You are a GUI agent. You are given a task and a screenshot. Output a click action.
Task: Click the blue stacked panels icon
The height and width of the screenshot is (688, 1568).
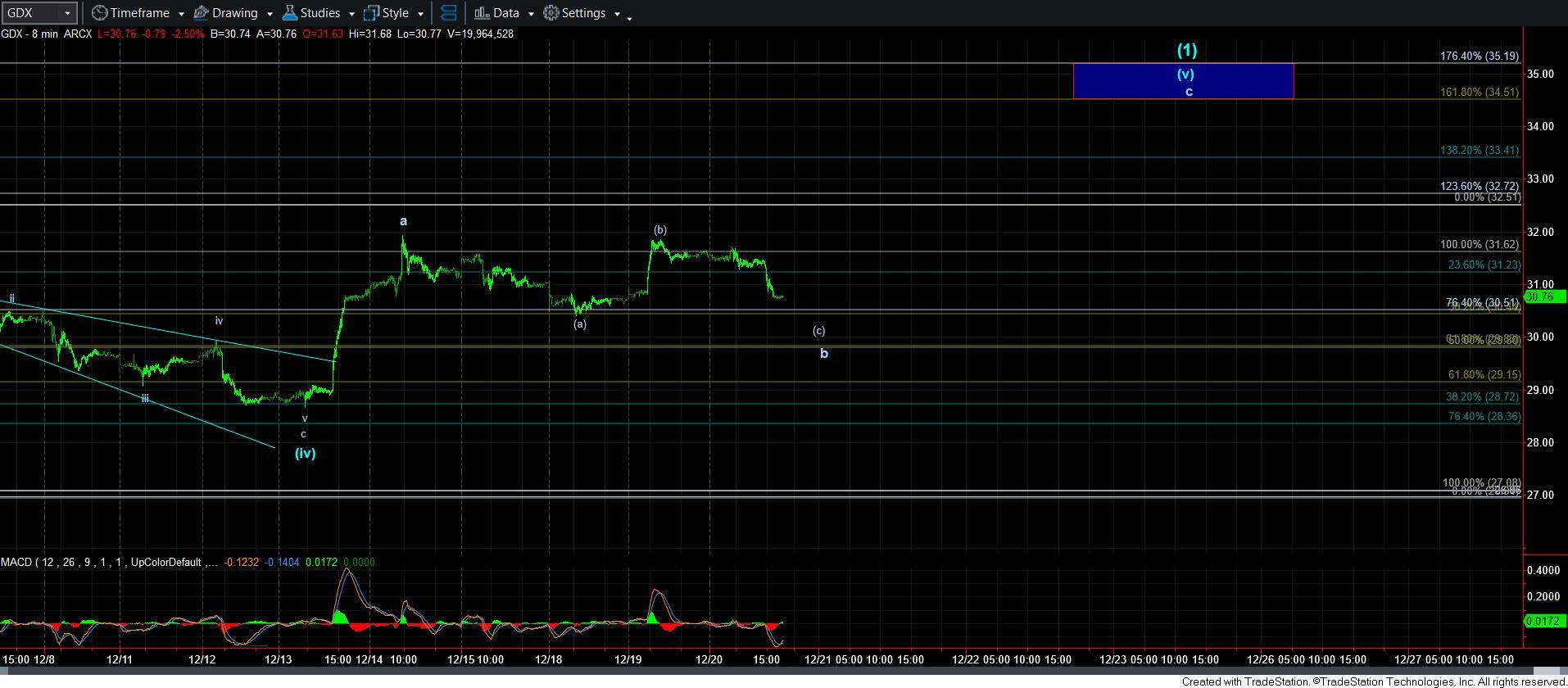tap(448, 13)
